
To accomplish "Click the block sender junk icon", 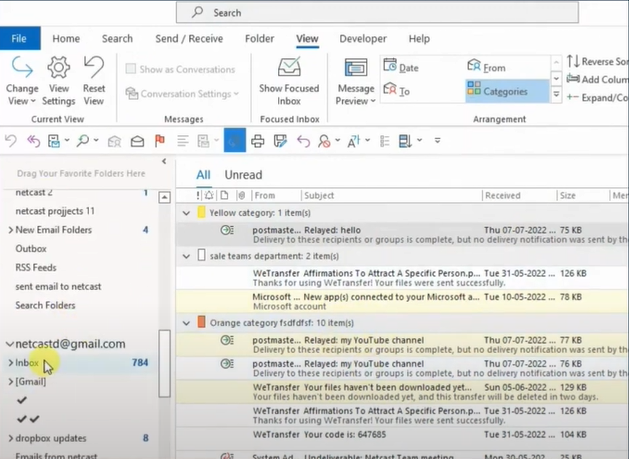I will pos(324,141).
